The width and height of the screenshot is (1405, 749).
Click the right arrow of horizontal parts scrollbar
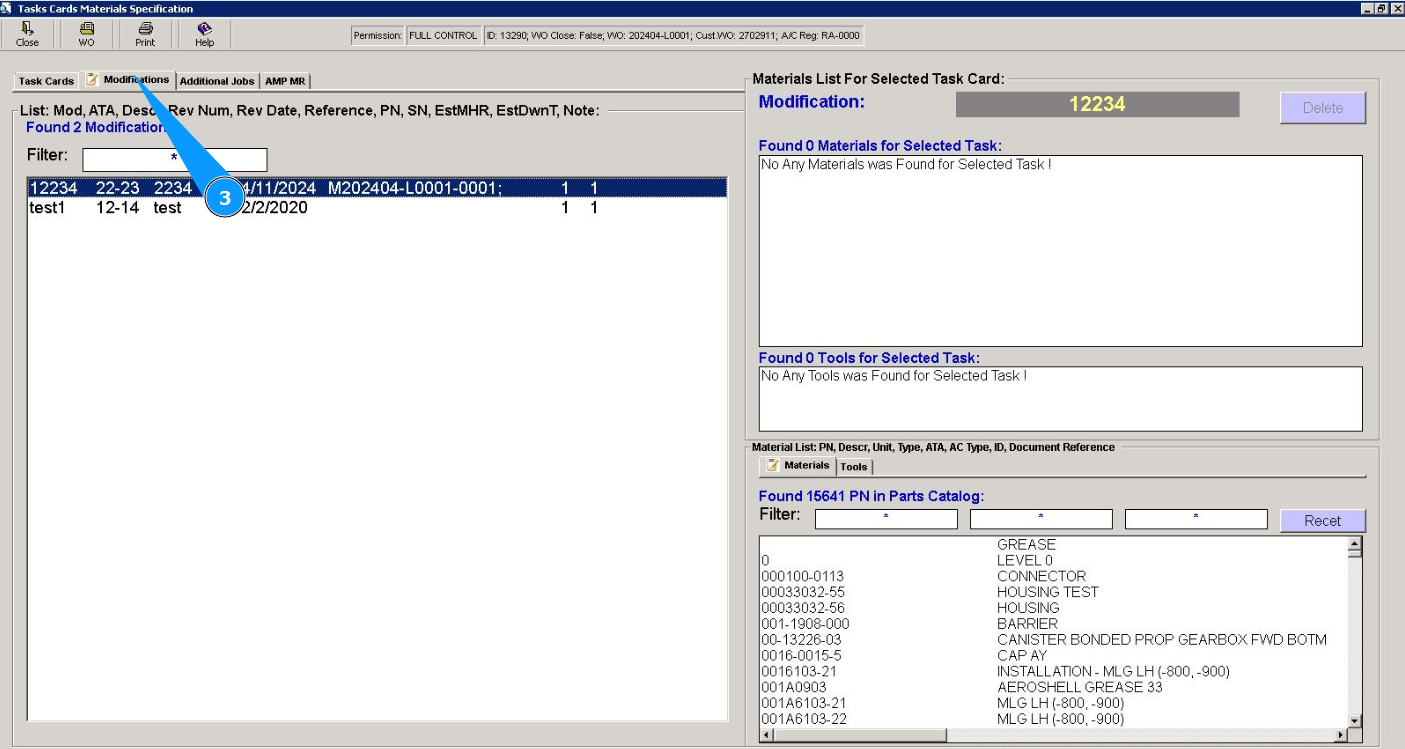pos(1340,736)
